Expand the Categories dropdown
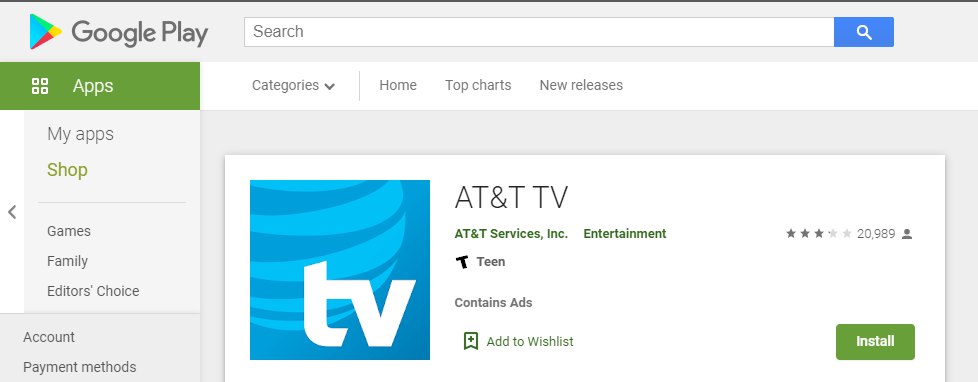 [293, 86]
